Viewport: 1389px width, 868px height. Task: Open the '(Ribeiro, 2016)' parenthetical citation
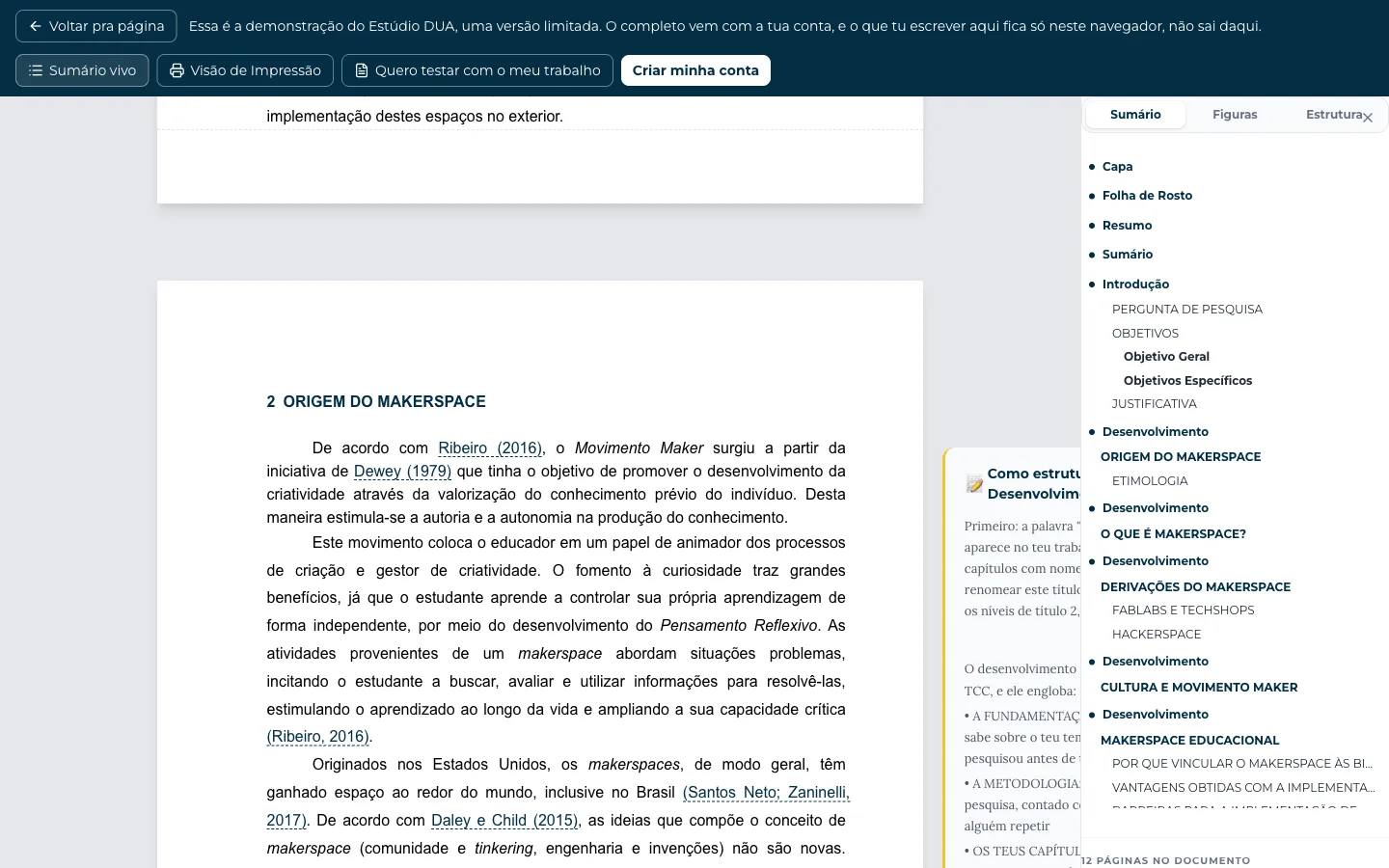tap(317, 737)
